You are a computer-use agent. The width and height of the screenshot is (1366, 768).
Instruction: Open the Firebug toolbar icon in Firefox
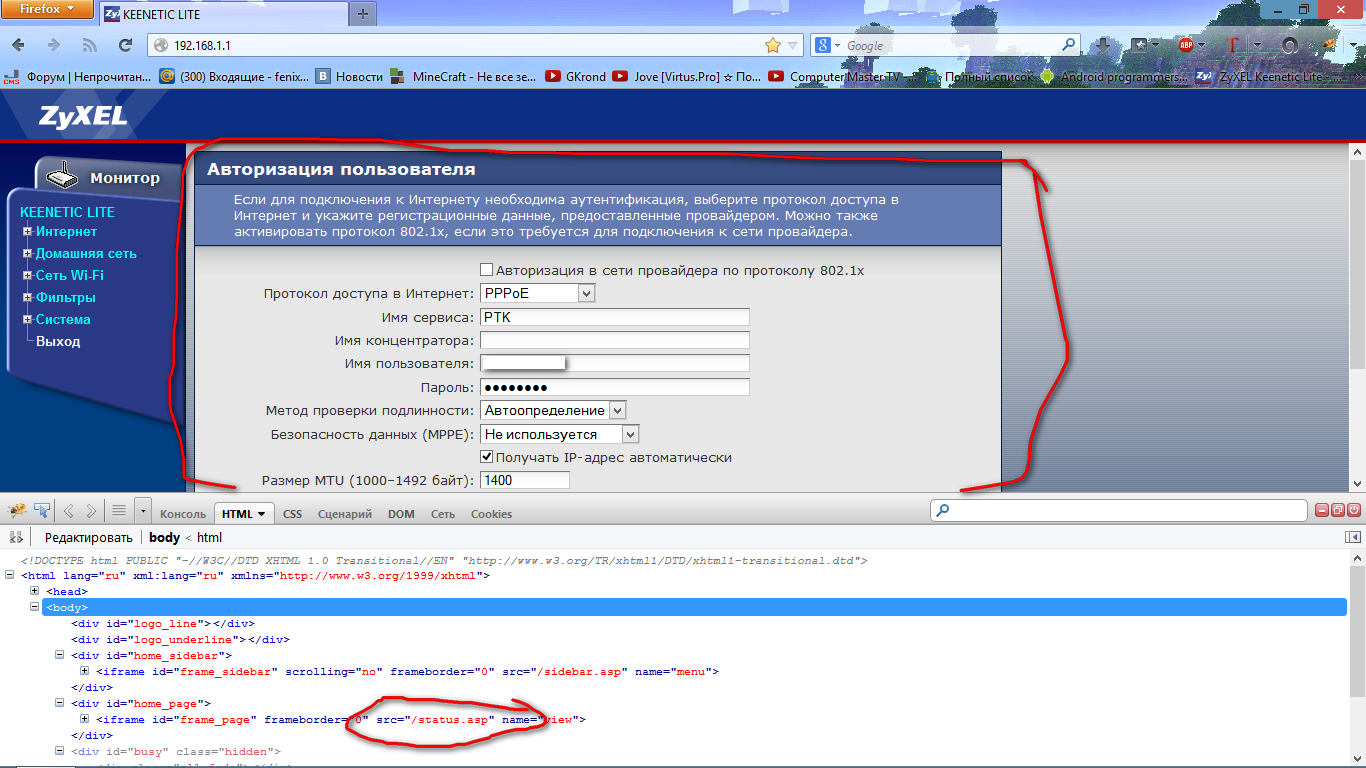click(x=1329, y=45)
